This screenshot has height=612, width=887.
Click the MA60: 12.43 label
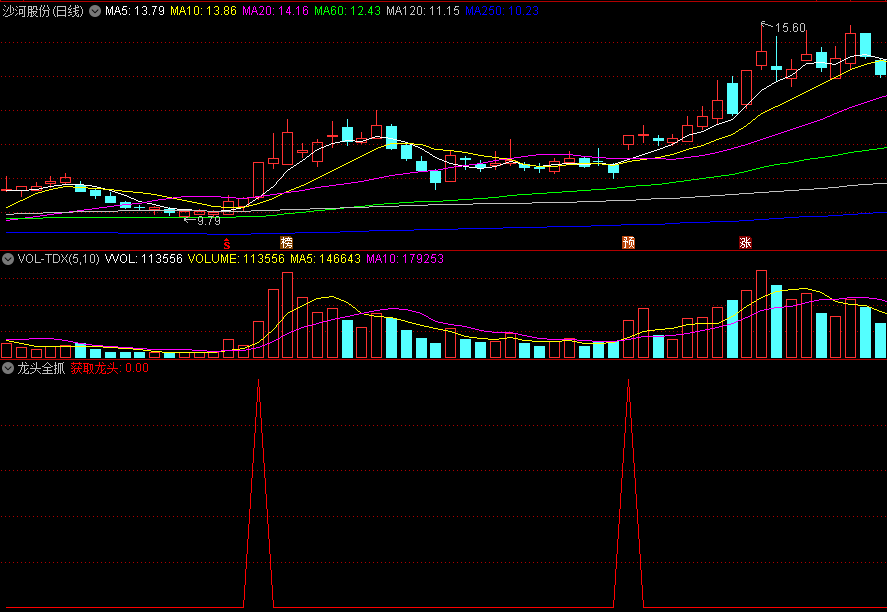347,11
